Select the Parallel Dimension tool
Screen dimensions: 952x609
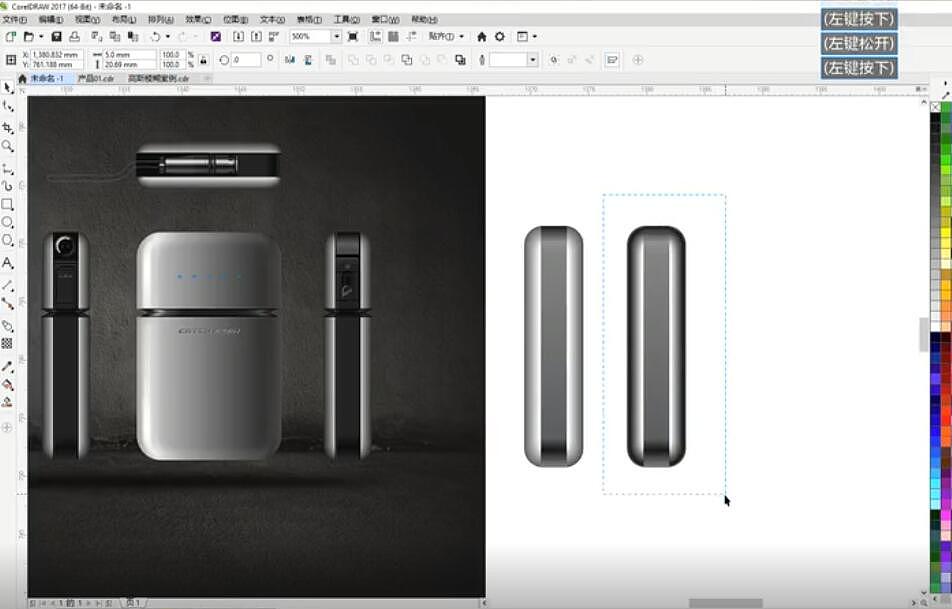pyautogui.click(x=8, y=285)
